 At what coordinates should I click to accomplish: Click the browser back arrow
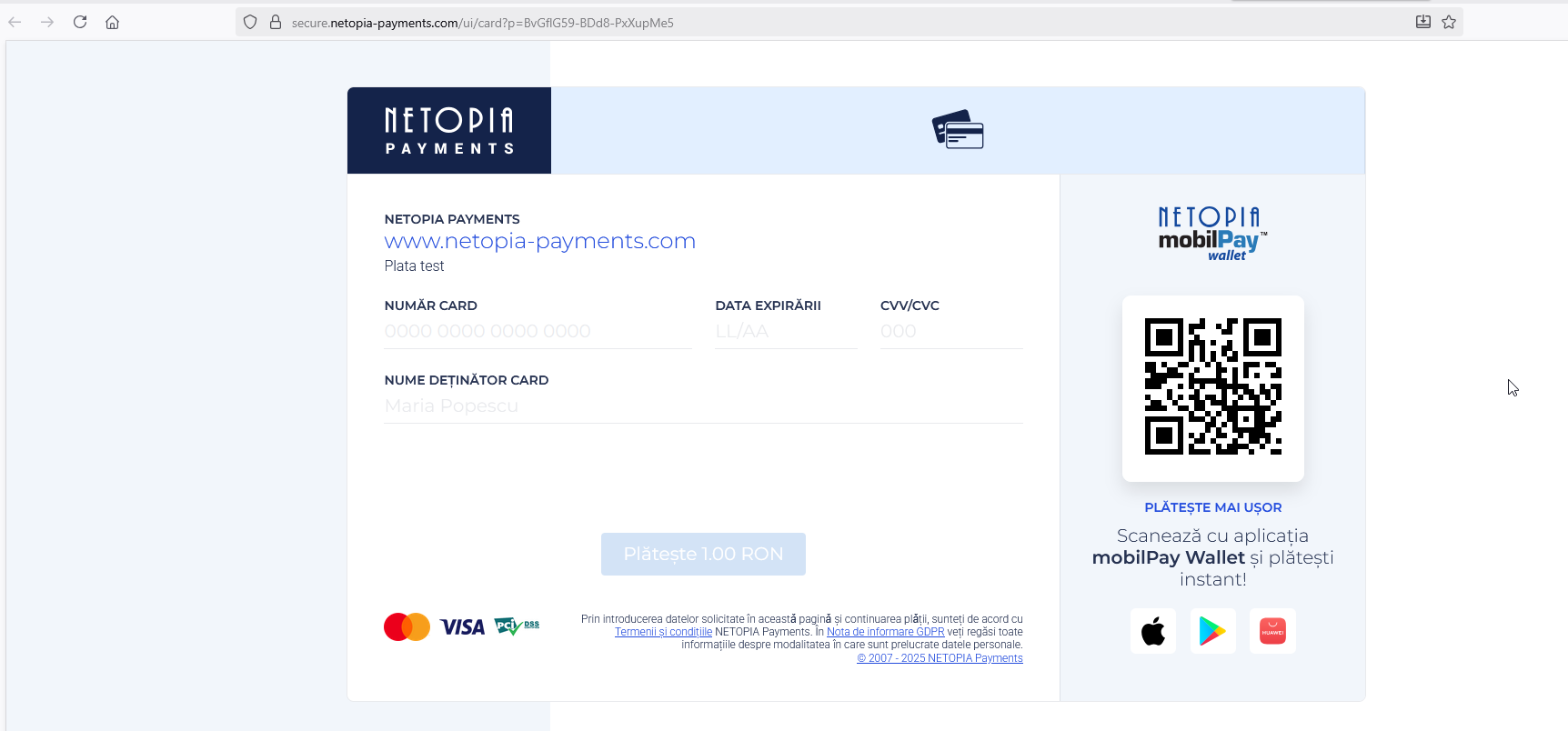tap(15, 22)
